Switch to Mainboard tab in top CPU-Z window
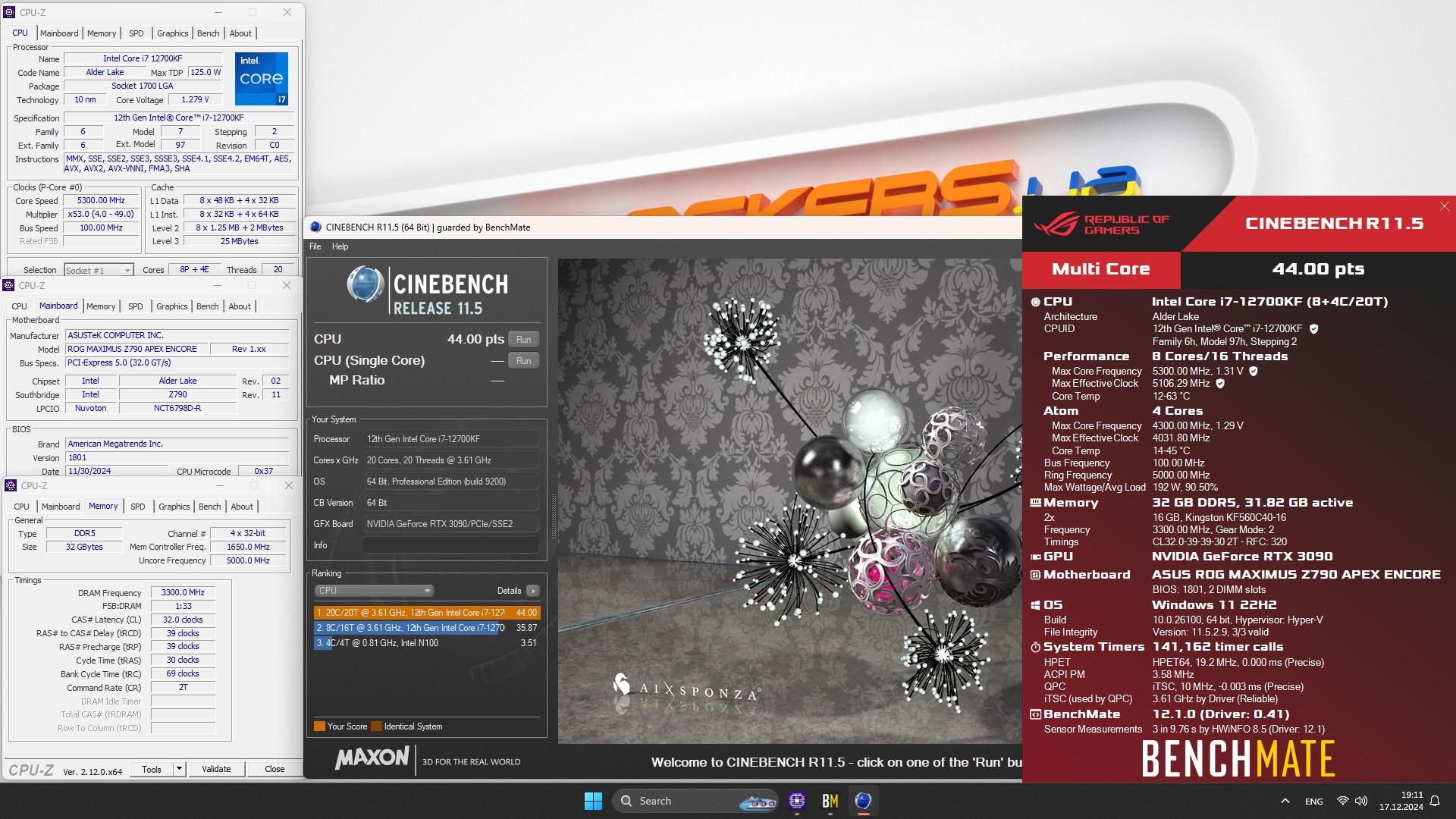This screenshot has width=1456, height=819. 59,33
